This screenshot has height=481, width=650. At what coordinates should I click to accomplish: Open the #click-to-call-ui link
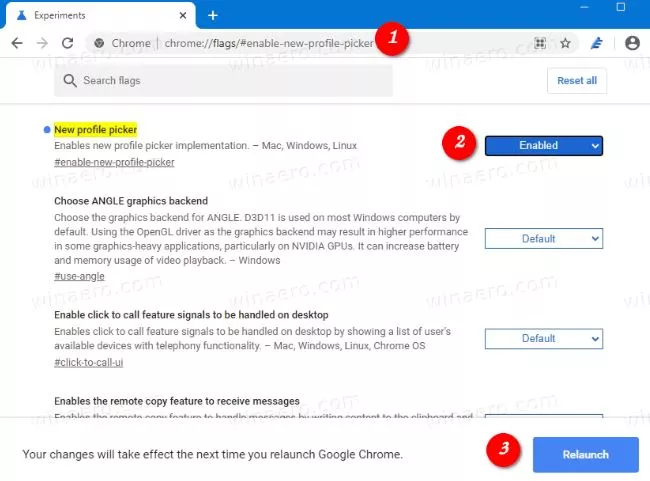[88, 362]
